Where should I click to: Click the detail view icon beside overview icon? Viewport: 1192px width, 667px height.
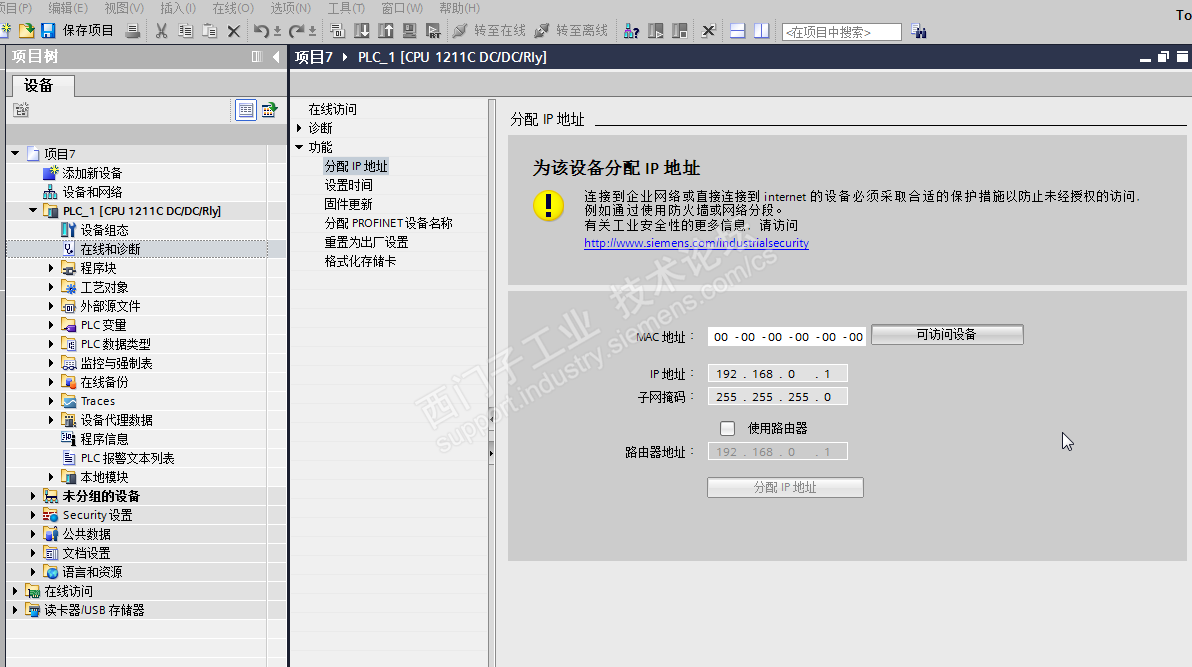[x=269, y=110]
